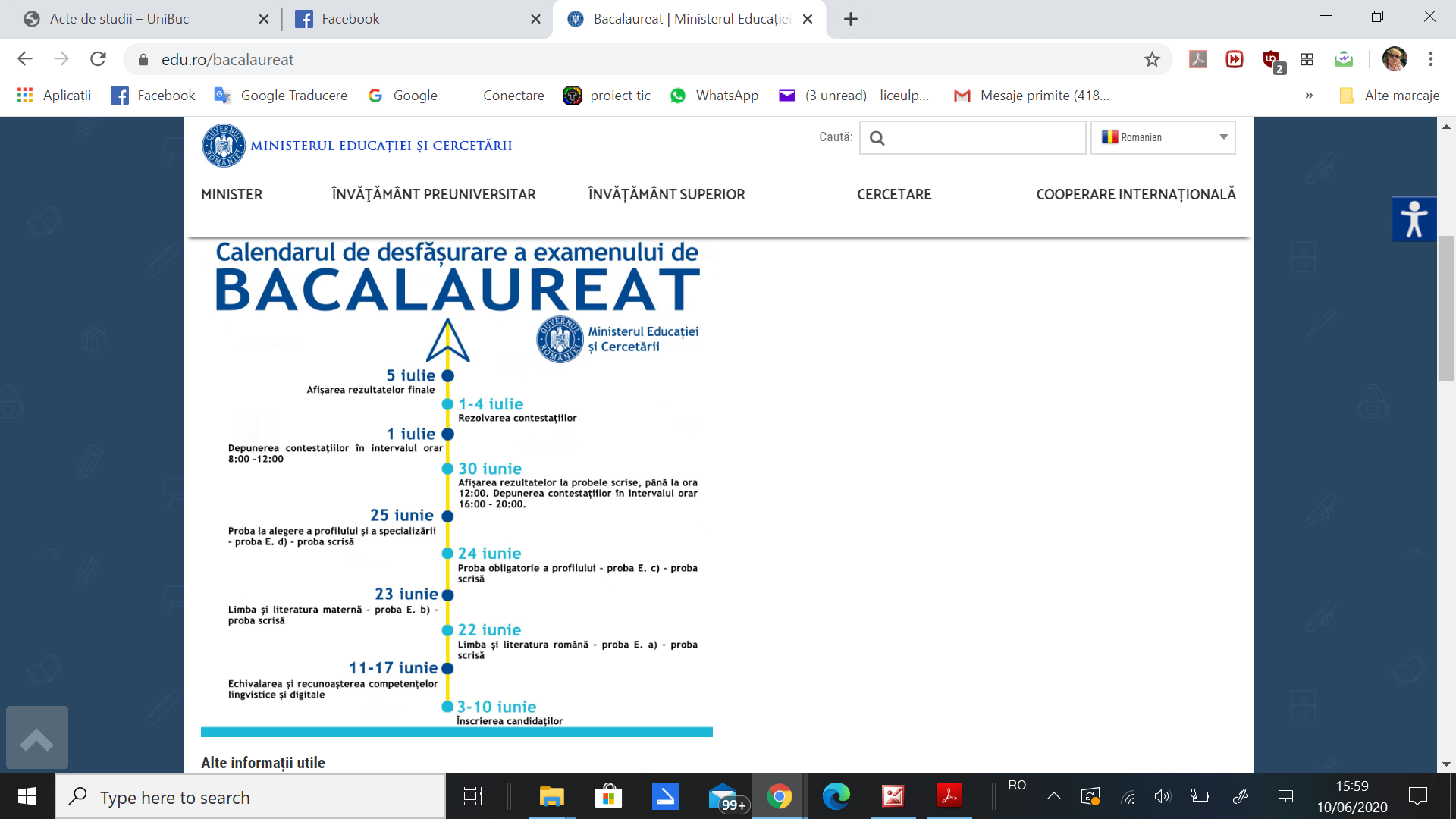
Task: Open the Google bookmark
Action: point(403,96)
